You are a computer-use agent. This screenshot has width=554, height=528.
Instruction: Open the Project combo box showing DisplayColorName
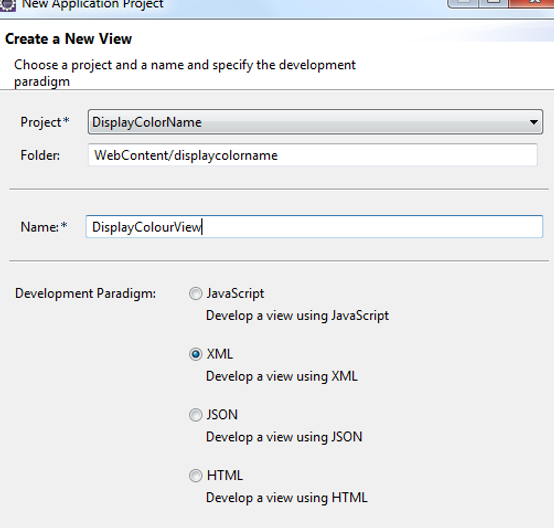coord(315,122)
